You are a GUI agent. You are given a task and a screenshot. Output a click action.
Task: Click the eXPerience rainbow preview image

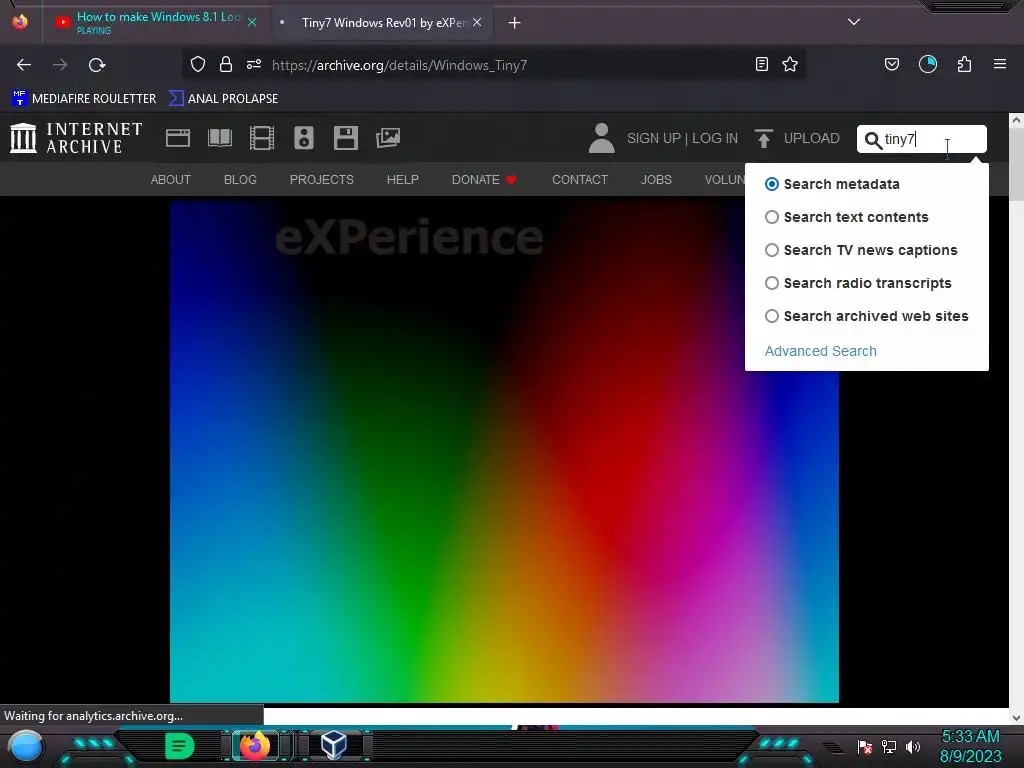click(x=504, y=451)
